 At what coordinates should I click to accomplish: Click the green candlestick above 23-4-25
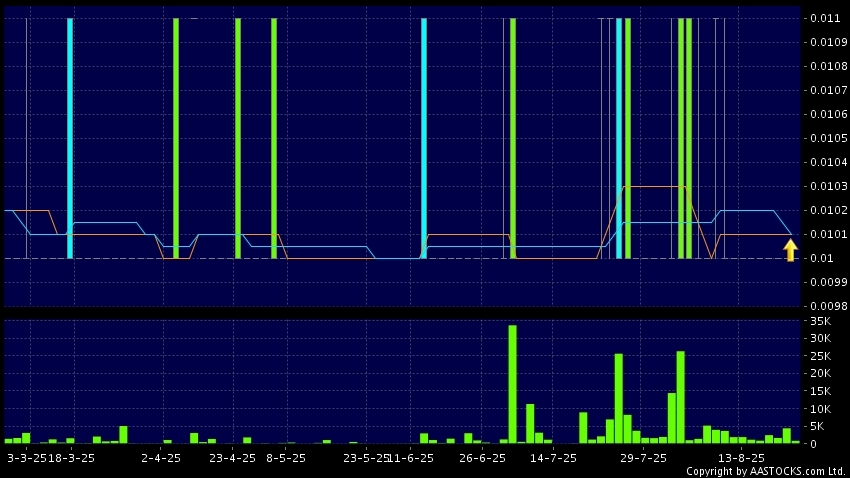pos(238,138)
